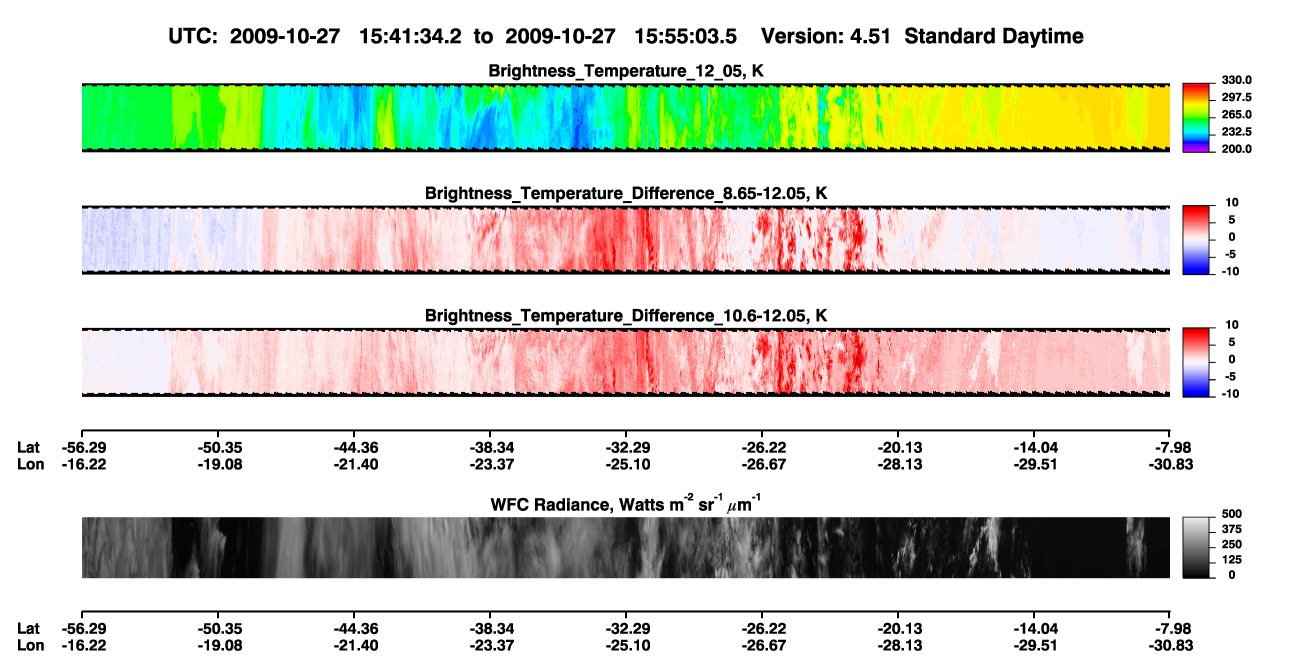Viewport: 1300px width, 667px height.
Task: Click the 10 tick on 10.6-12.05 color bar
Action: coord(1234,325)
